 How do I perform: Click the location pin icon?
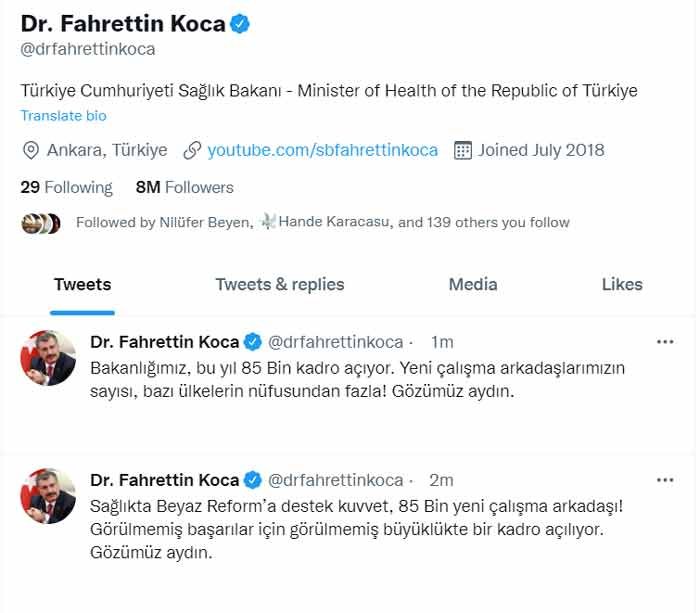tap(31, 151)
